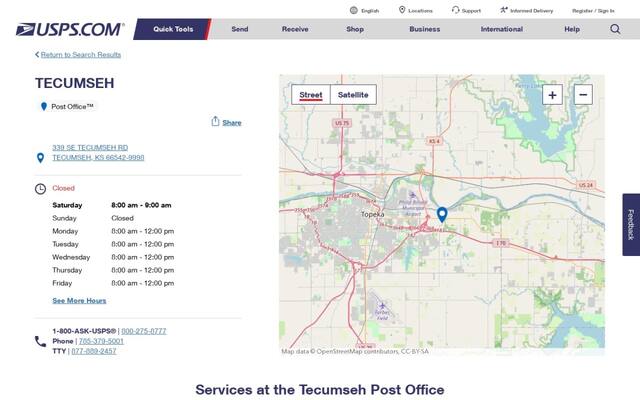Image resolution: width=640 pixels, height=400 pixels.
Task: Open the search magnifier icon
Action: click(615, 29)
